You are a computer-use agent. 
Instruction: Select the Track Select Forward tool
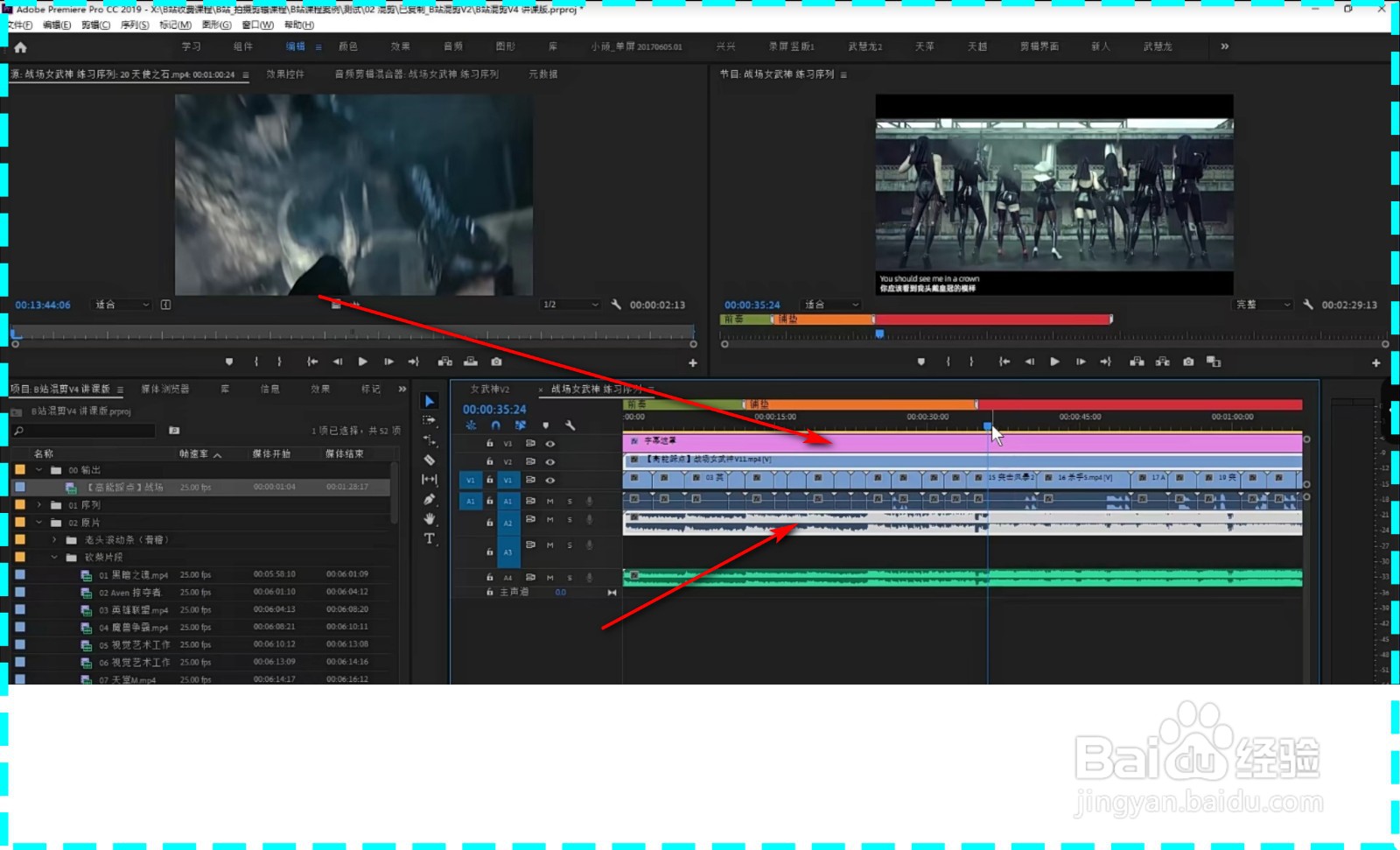[429, 420]
